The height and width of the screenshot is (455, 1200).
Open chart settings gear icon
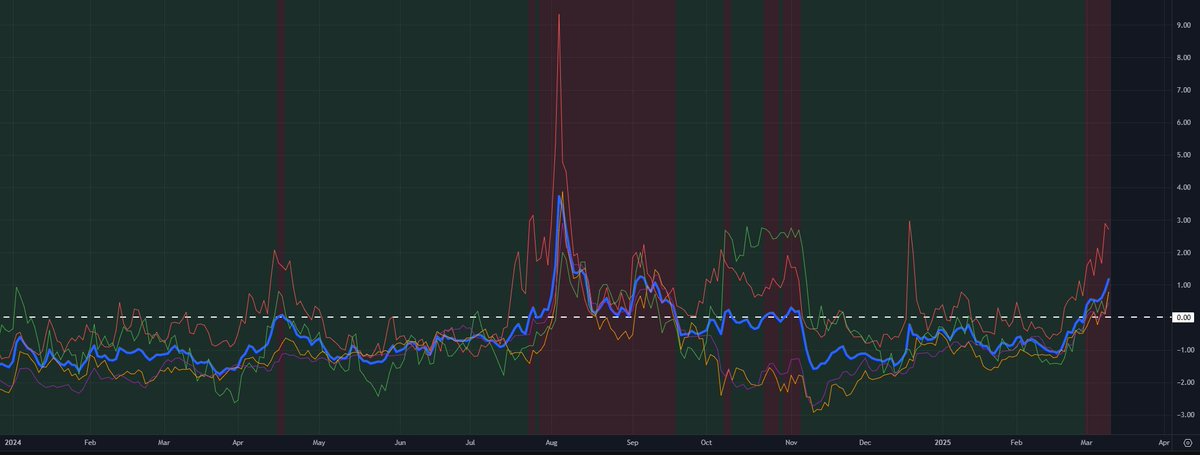coord(1186,440)
